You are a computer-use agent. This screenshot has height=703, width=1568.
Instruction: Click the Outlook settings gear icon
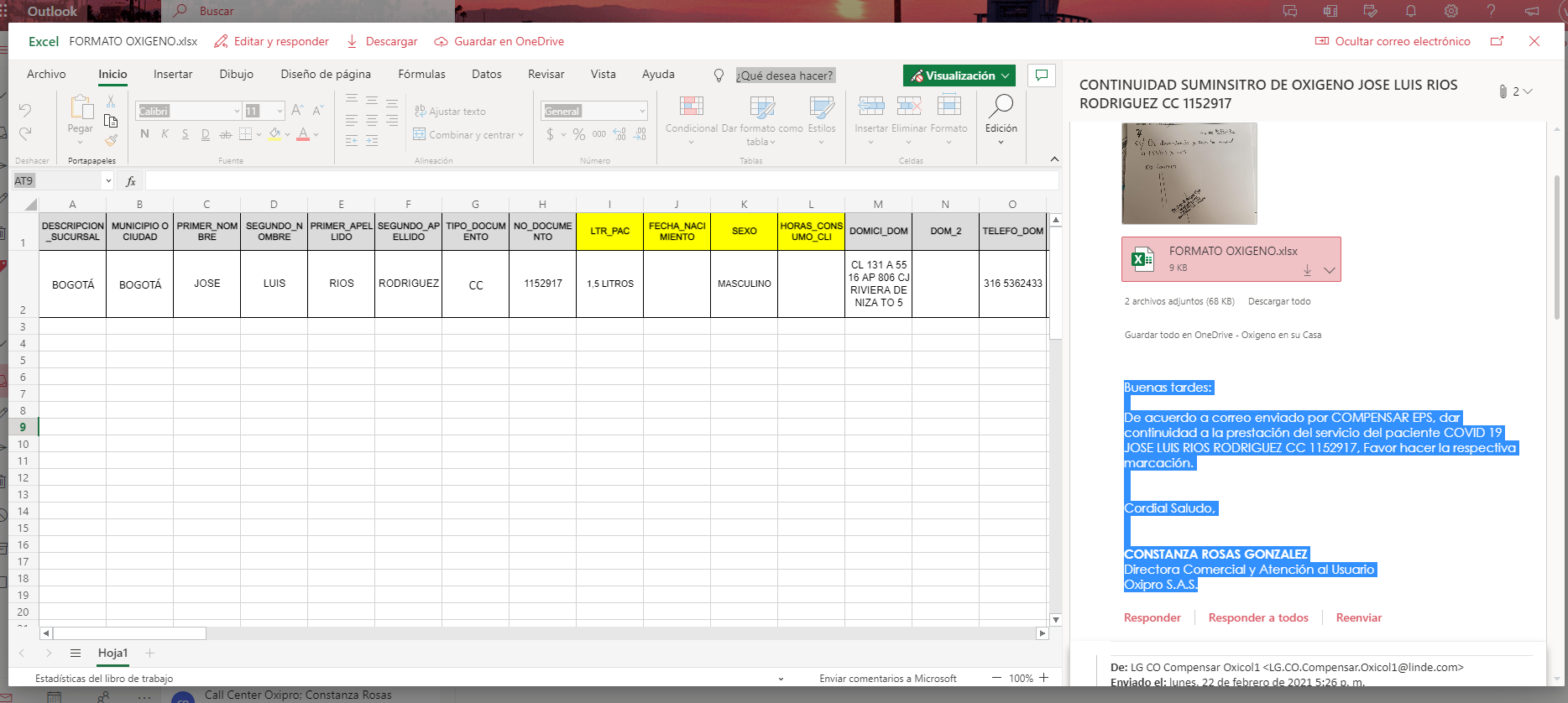(x=1451, y=11)
